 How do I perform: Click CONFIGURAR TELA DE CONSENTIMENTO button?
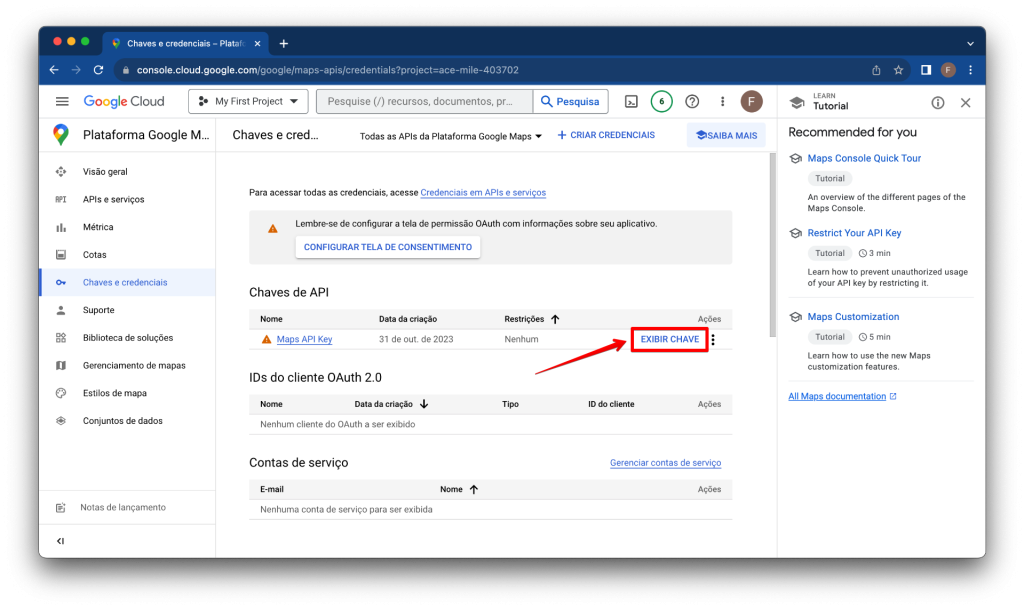tap(388, 247)
